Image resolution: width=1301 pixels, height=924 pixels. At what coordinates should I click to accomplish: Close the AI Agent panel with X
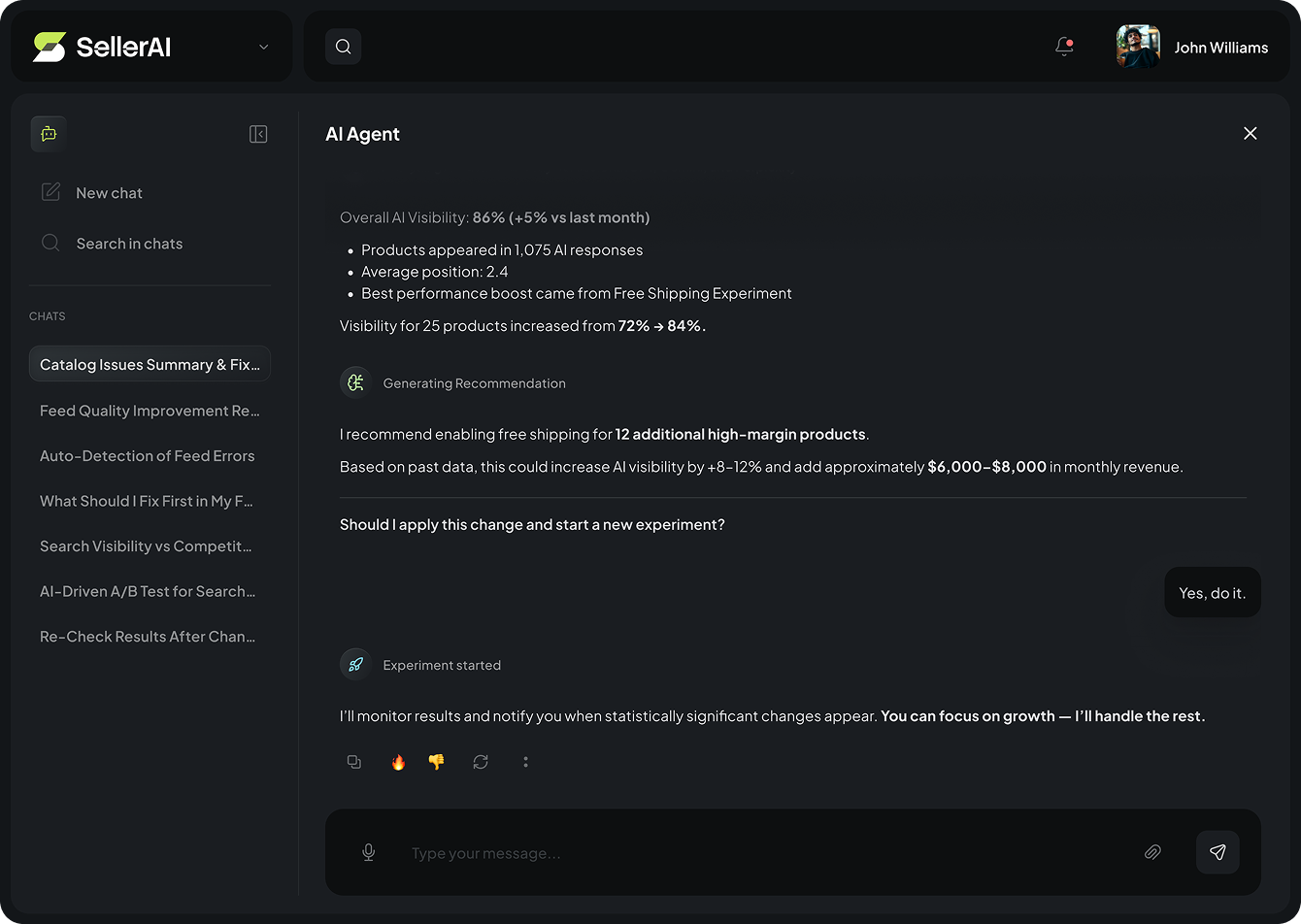1250,133
